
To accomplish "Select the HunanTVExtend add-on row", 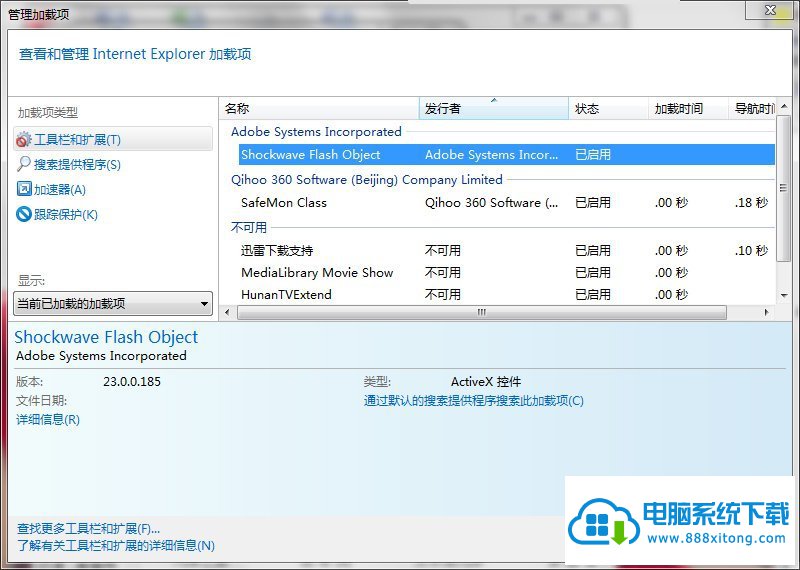I will tap(507, 294).
